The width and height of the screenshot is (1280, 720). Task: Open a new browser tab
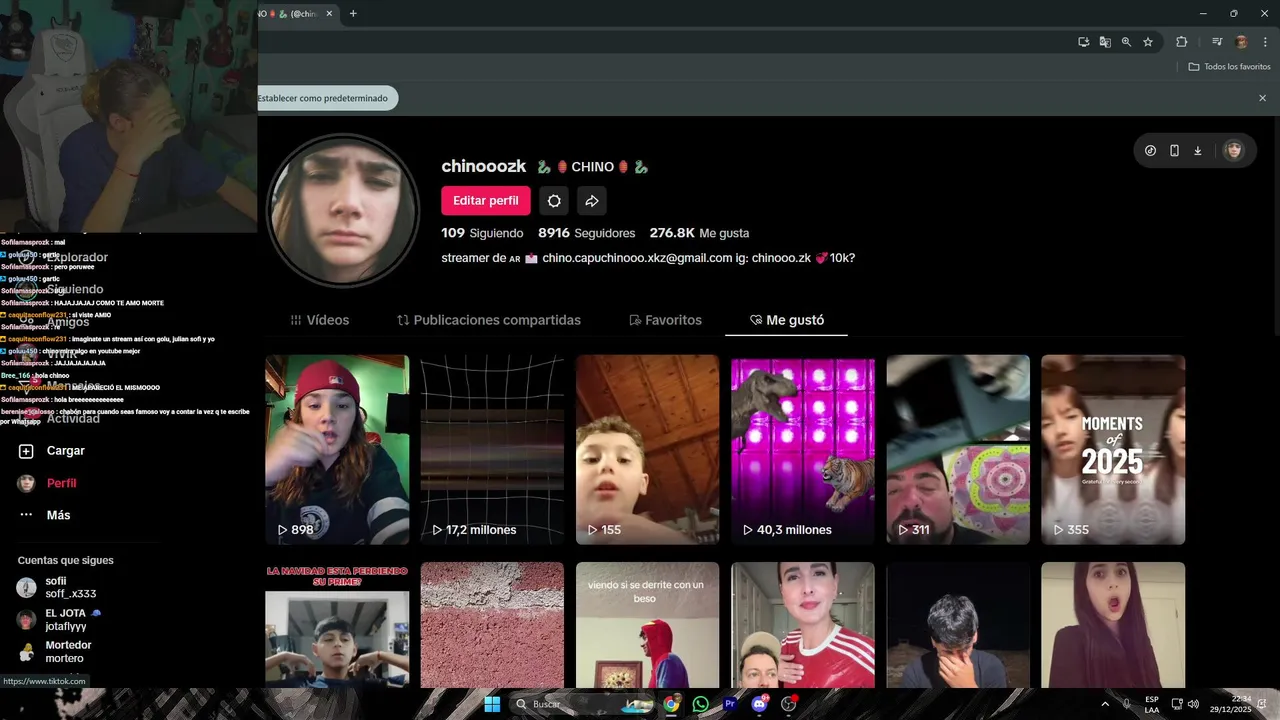(353, 14)
